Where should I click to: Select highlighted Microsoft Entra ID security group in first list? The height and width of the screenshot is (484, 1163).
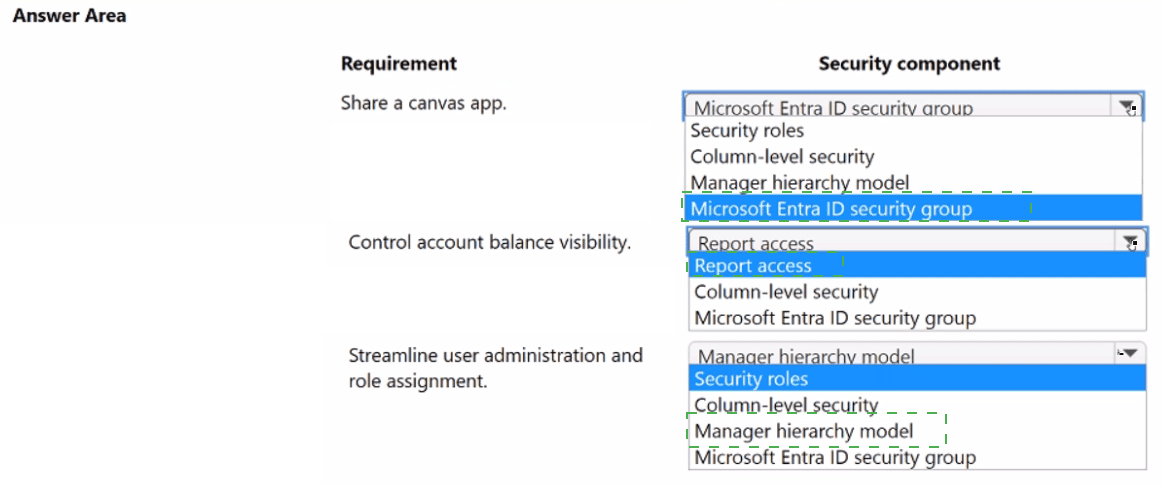tap(831, 209)
